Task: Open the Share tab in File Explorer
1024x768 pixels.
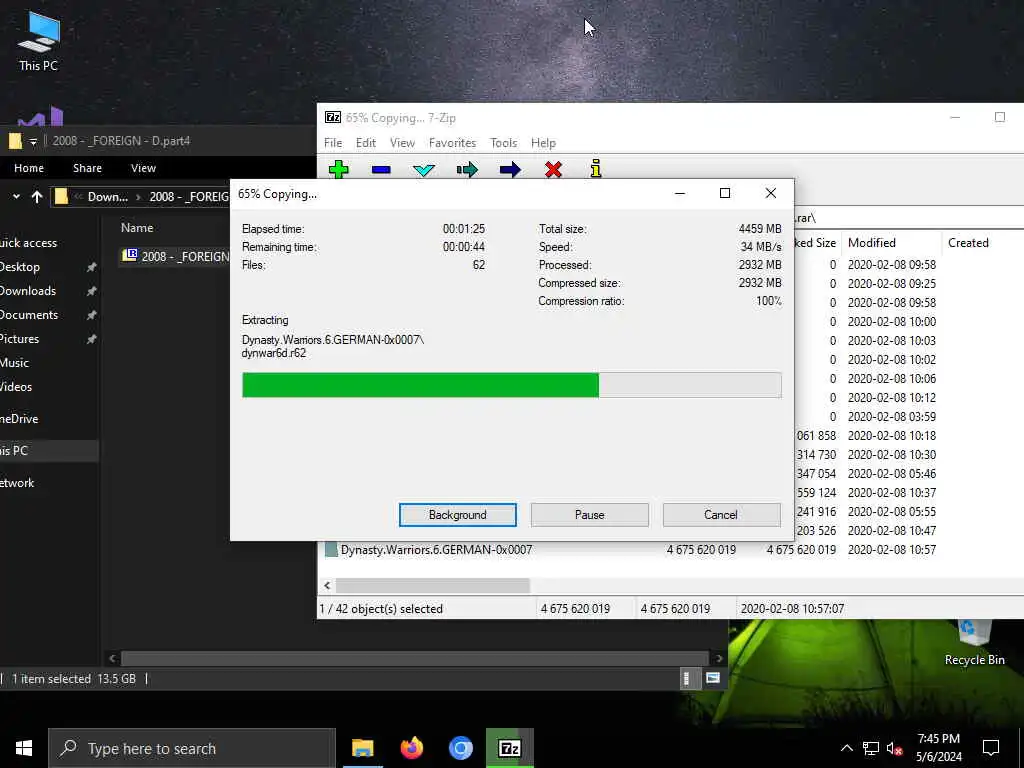Action: coord(88,168)
